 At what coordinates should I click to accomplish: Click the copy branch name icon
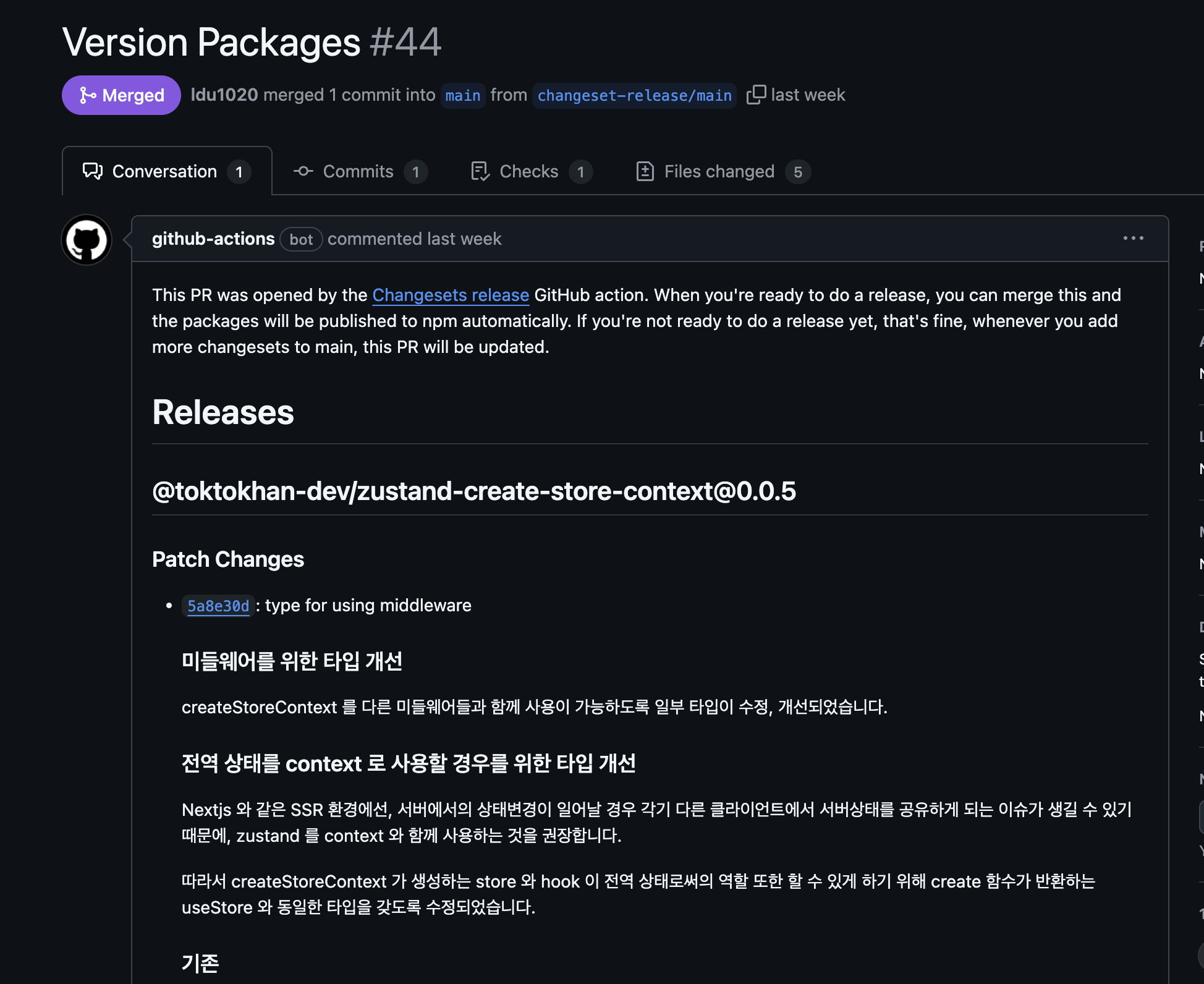(756, 95)
